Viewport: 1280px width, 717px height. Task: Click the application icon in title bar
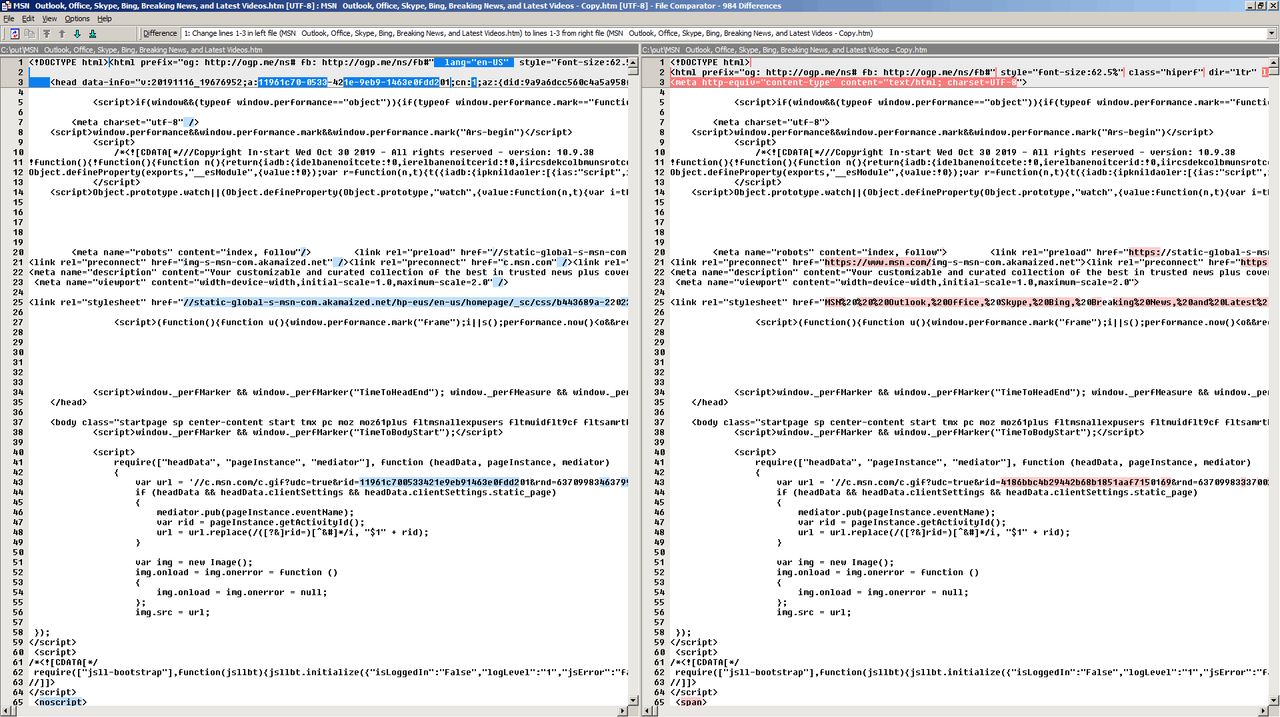click(6, 6)
